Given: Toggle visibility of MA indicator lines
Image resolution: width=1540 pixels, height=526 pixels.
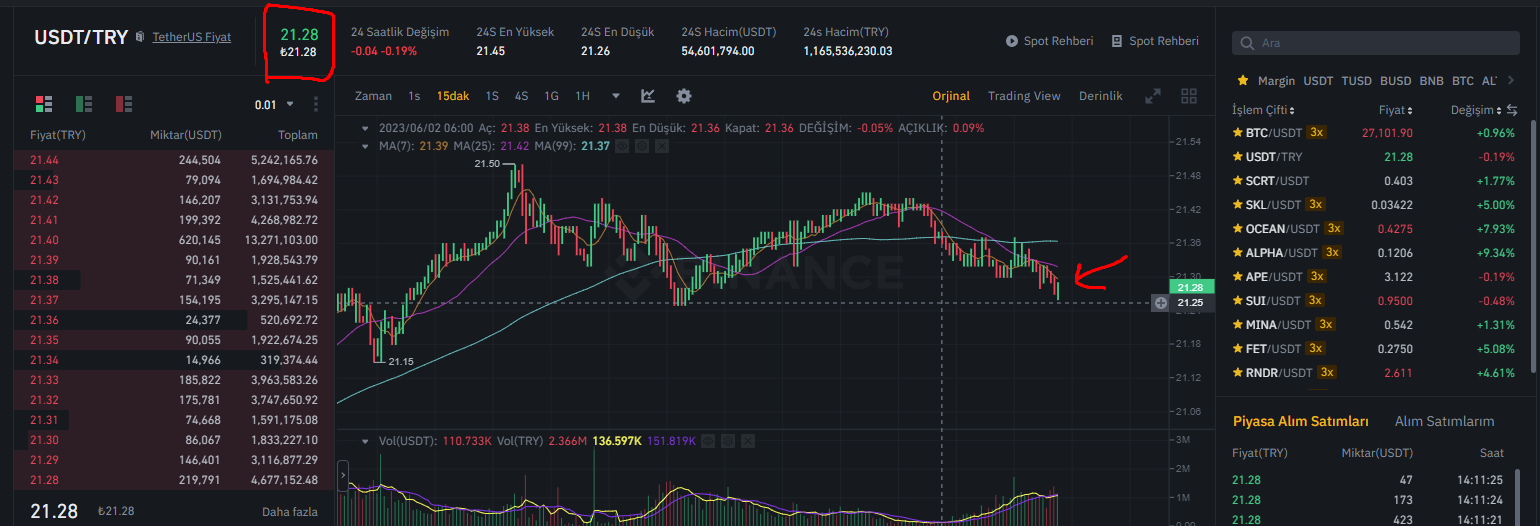Looking at the screenshot, I should [621, 146].
